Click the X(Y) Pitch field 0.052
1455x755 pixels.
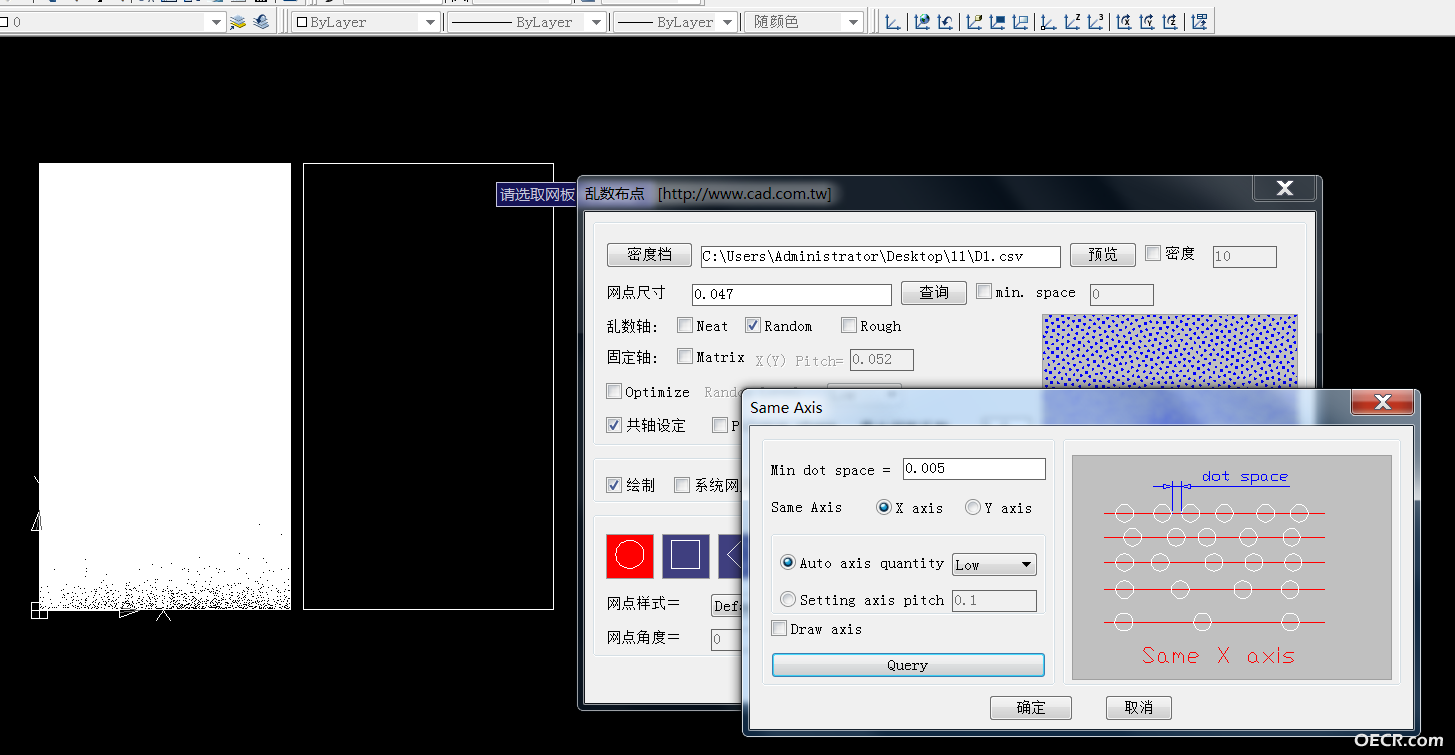[881, 360]
